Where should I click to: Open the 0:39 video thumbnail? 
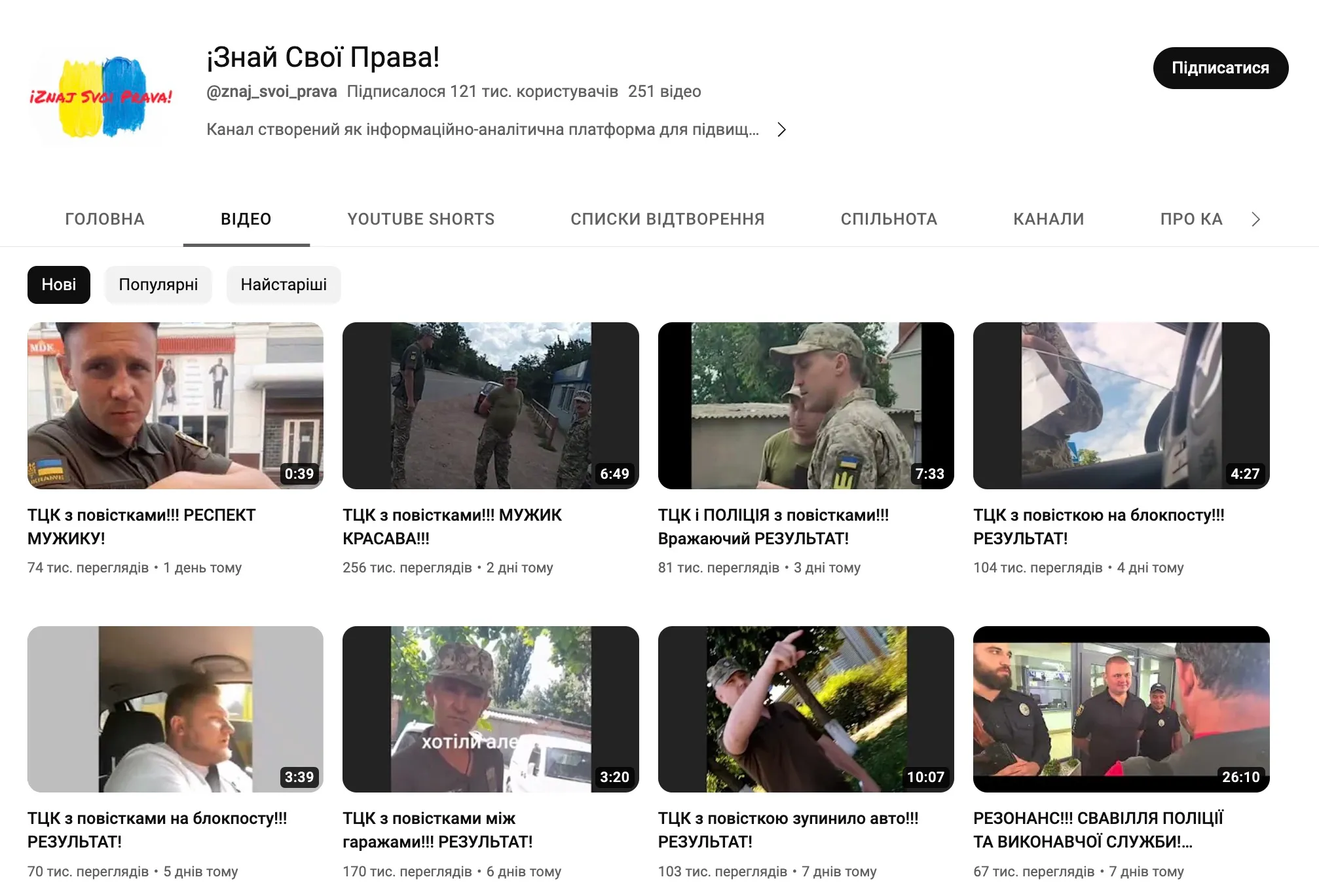click(175, 405)
